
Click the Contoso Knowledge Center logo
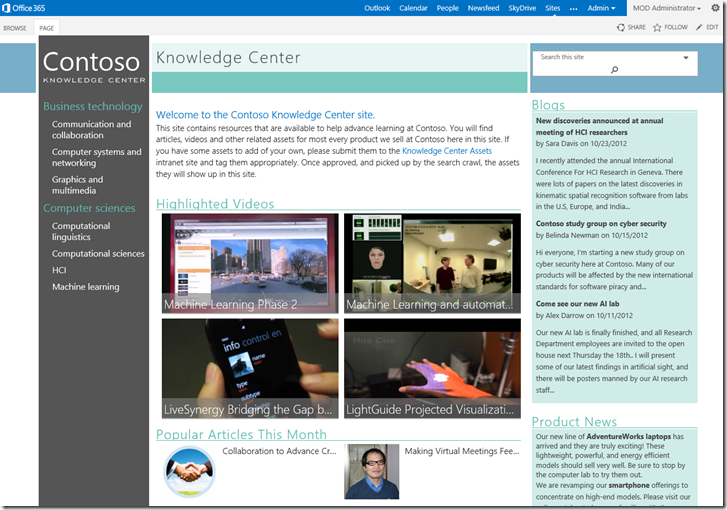(94, 67)
